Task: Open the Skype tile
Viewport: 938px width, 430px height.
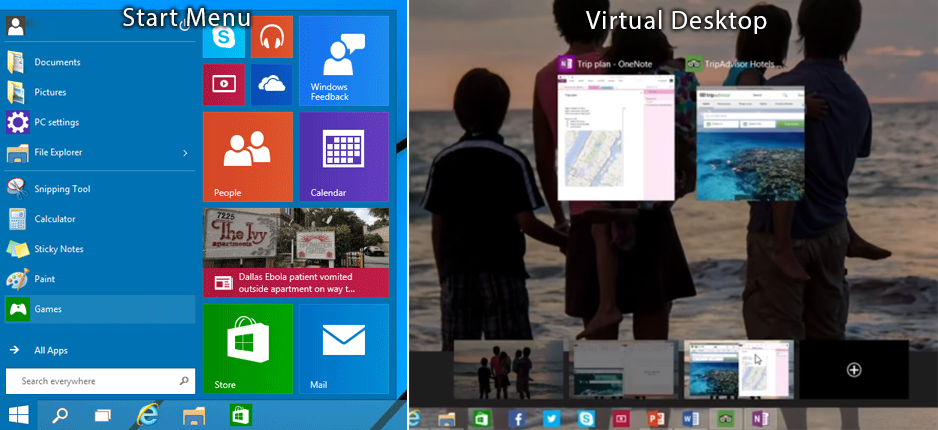Action: pyautogui.click(x=224, y=37)
